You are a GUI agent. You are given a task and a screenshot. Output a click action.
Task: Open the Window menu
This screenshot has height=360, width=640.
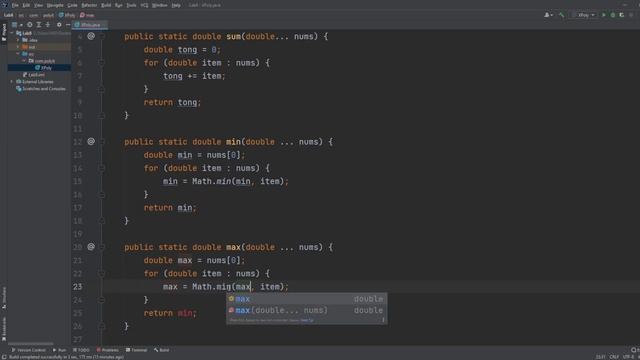click(x=160, y=5)
